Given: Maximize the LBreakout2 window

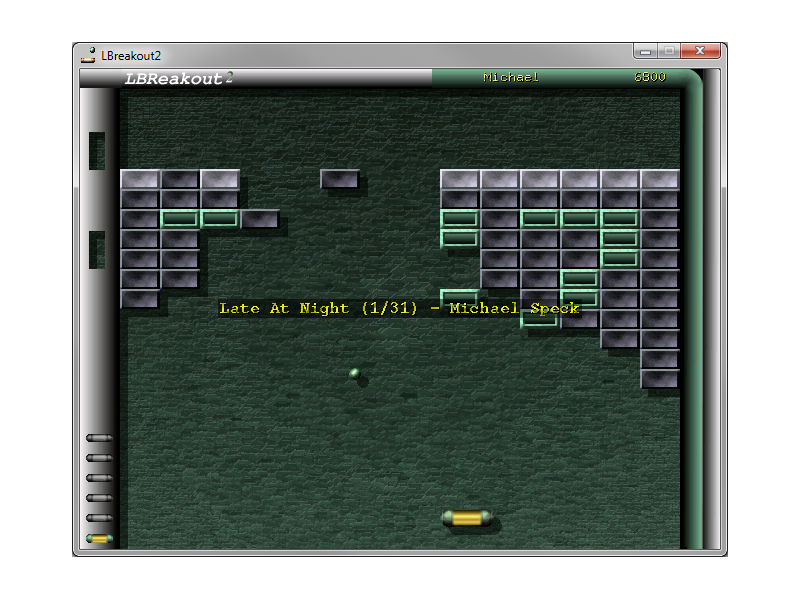Looking at the screenshot, I should click(669, 52).
